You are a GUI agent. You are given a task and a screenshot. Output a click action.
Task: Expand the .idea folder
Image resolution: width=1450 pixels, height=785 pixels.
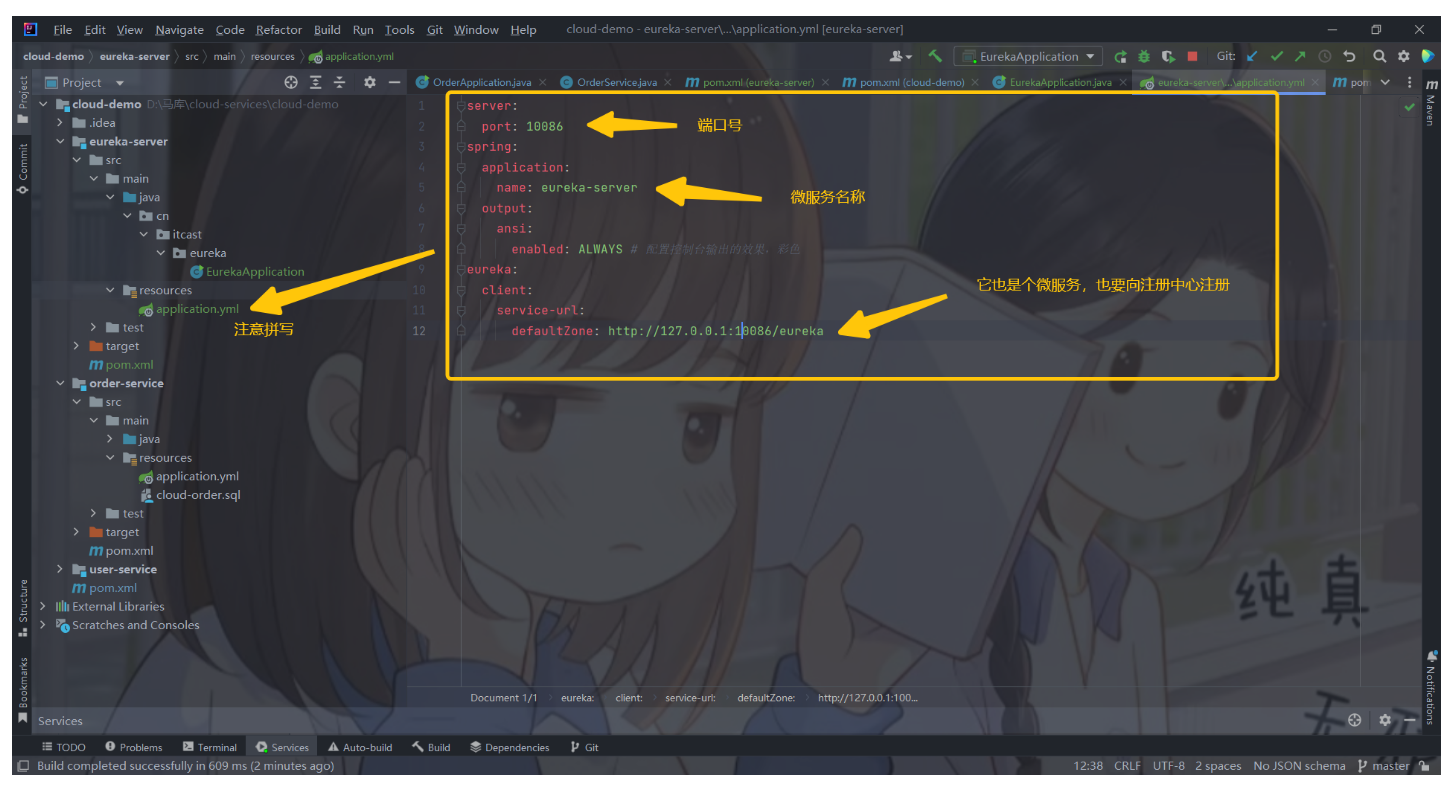click(x=61, y=123)
